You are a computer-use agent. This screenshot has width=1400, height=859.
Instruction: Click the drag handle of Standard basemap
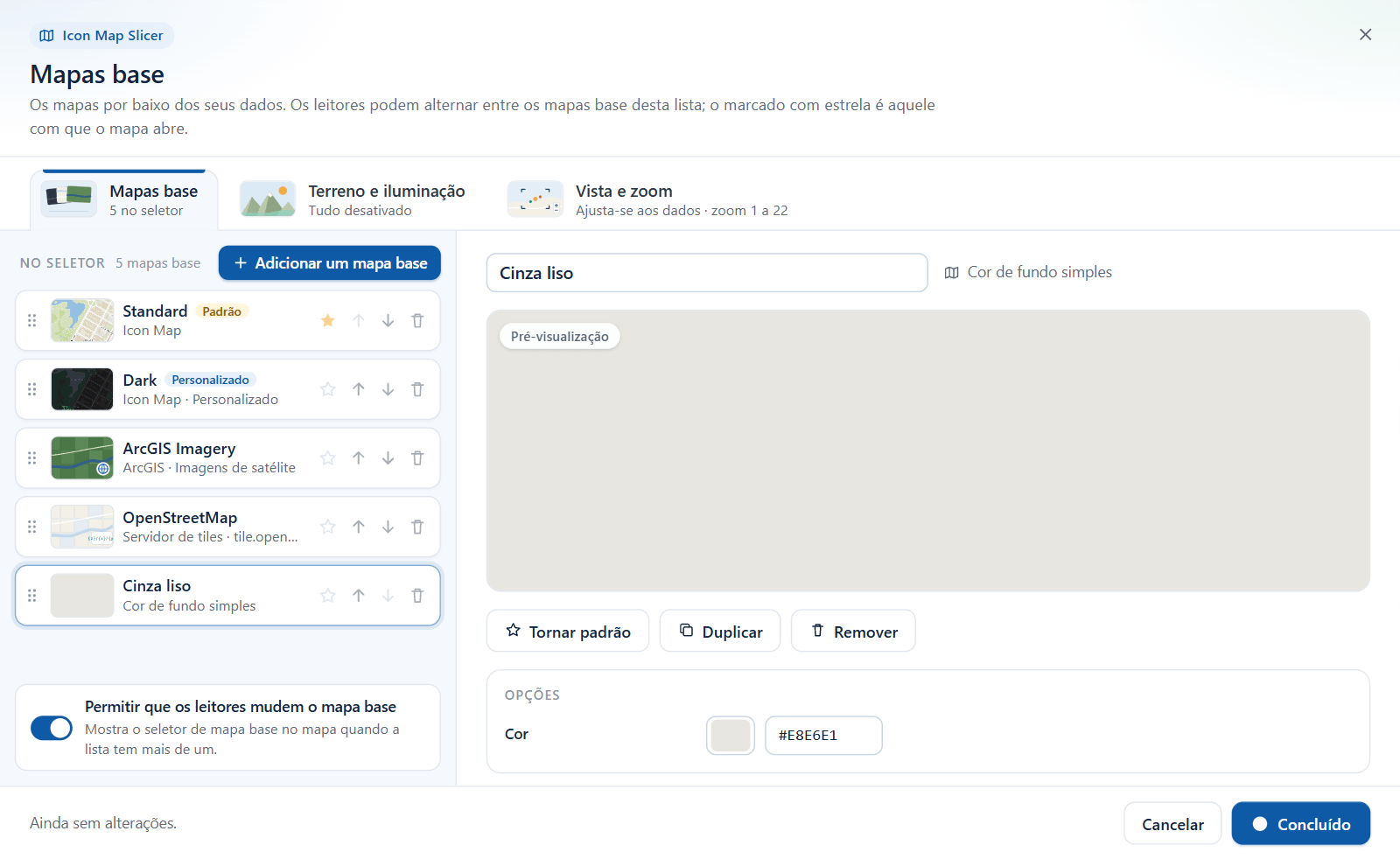coord(32,321)
